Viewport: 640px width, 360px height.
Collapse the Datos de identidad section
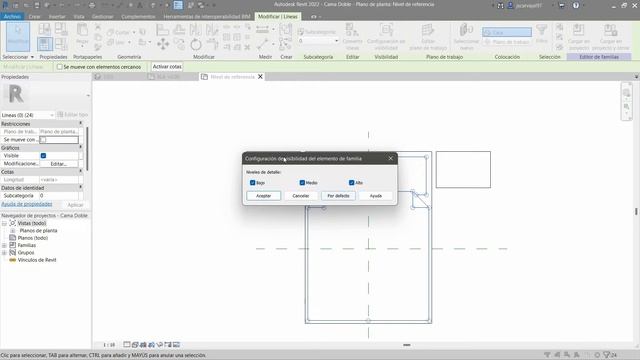pos(80,187)
